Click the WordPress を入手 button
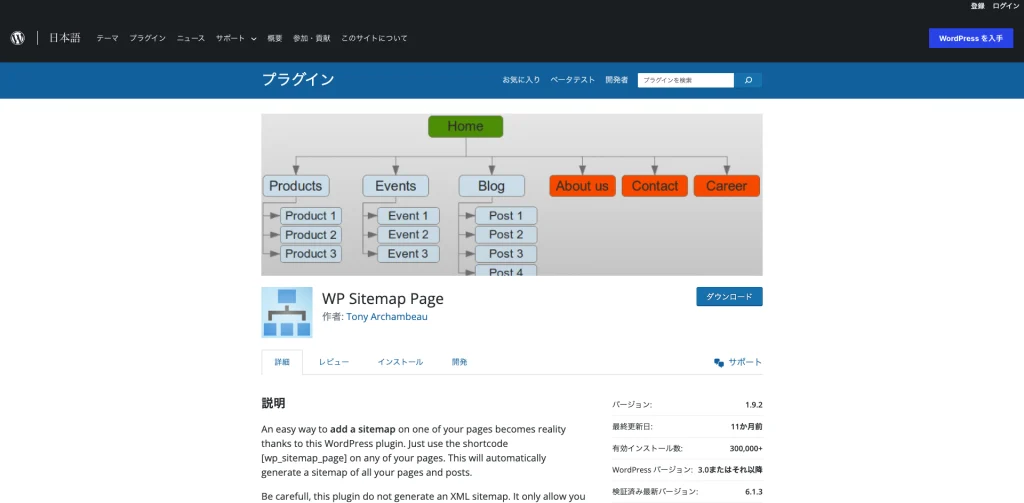 (971, 39)
